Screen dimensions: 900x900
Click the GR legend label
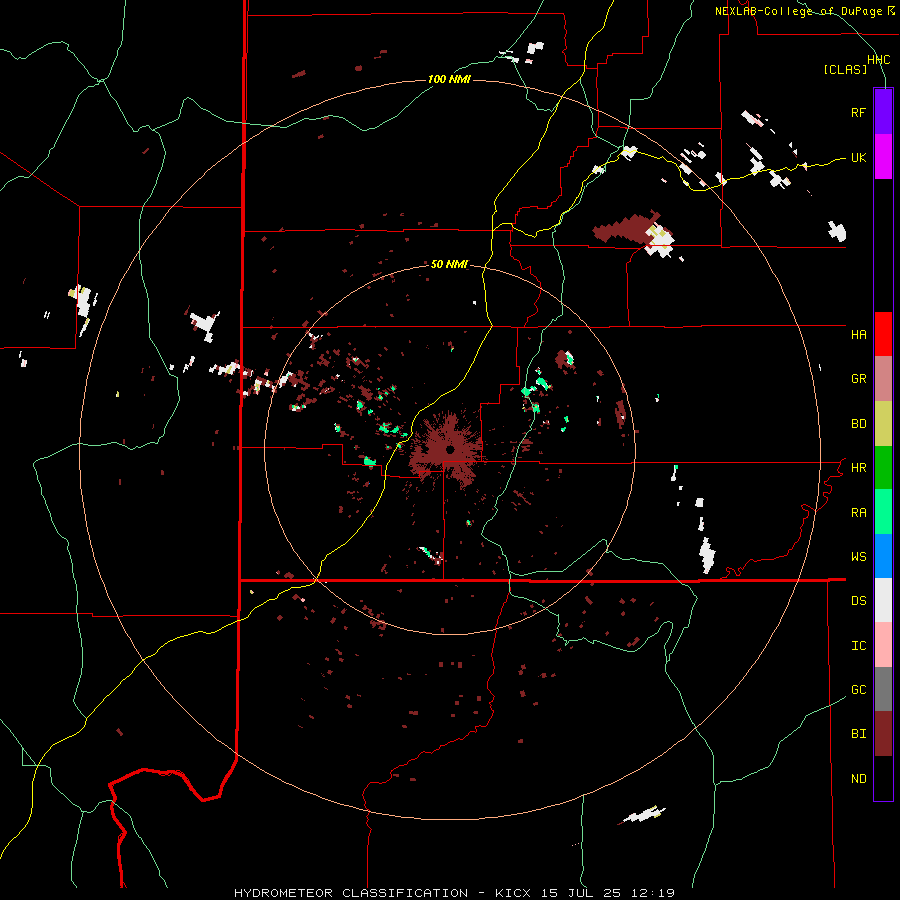pos(858,379)
